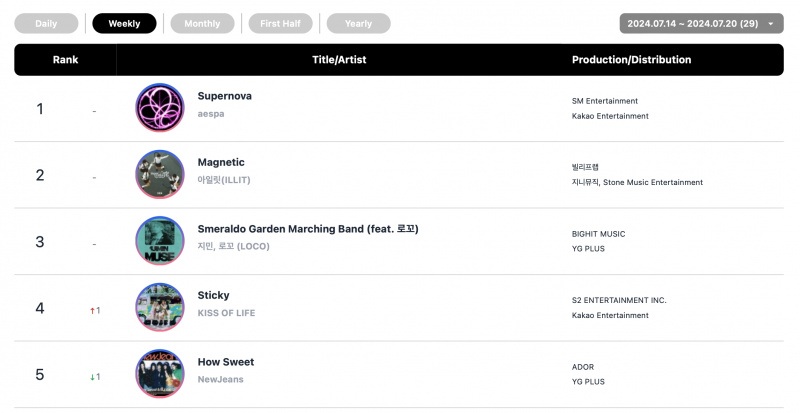Switch to the Monthly chart tab
This screenshot has width=800, height=413.
(x=202, y=23)
